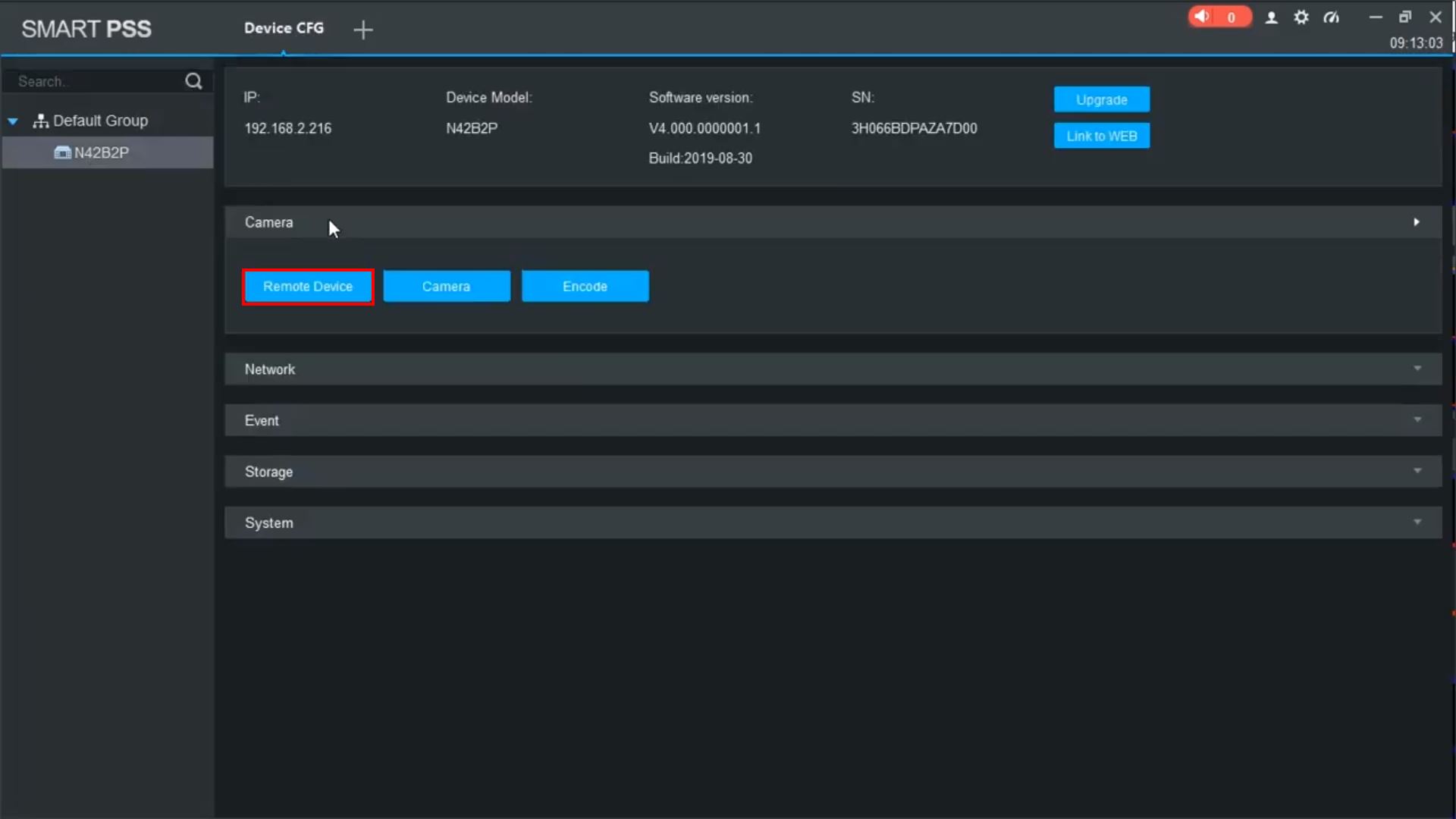
Task: Click the Remote Device button
Action: [308, 287]
